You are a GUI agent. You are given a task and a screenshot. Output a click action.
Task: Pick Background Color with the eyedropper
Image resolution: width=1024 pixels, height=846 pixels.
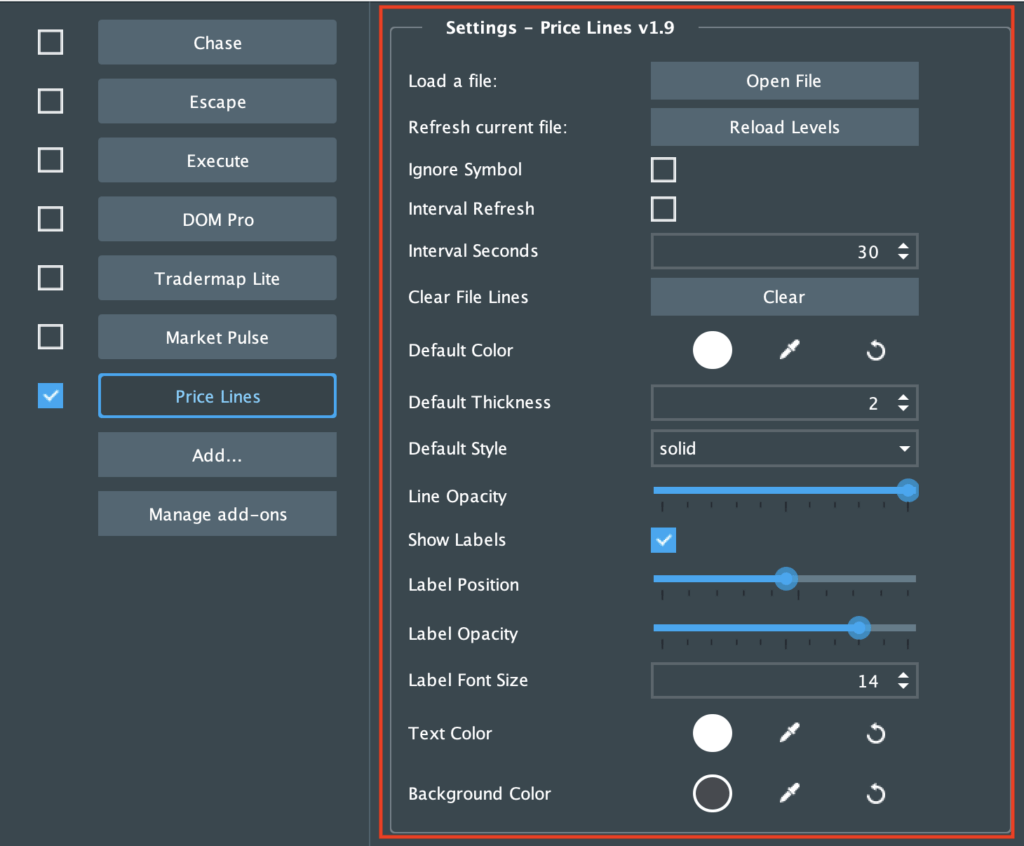[789, 793]
